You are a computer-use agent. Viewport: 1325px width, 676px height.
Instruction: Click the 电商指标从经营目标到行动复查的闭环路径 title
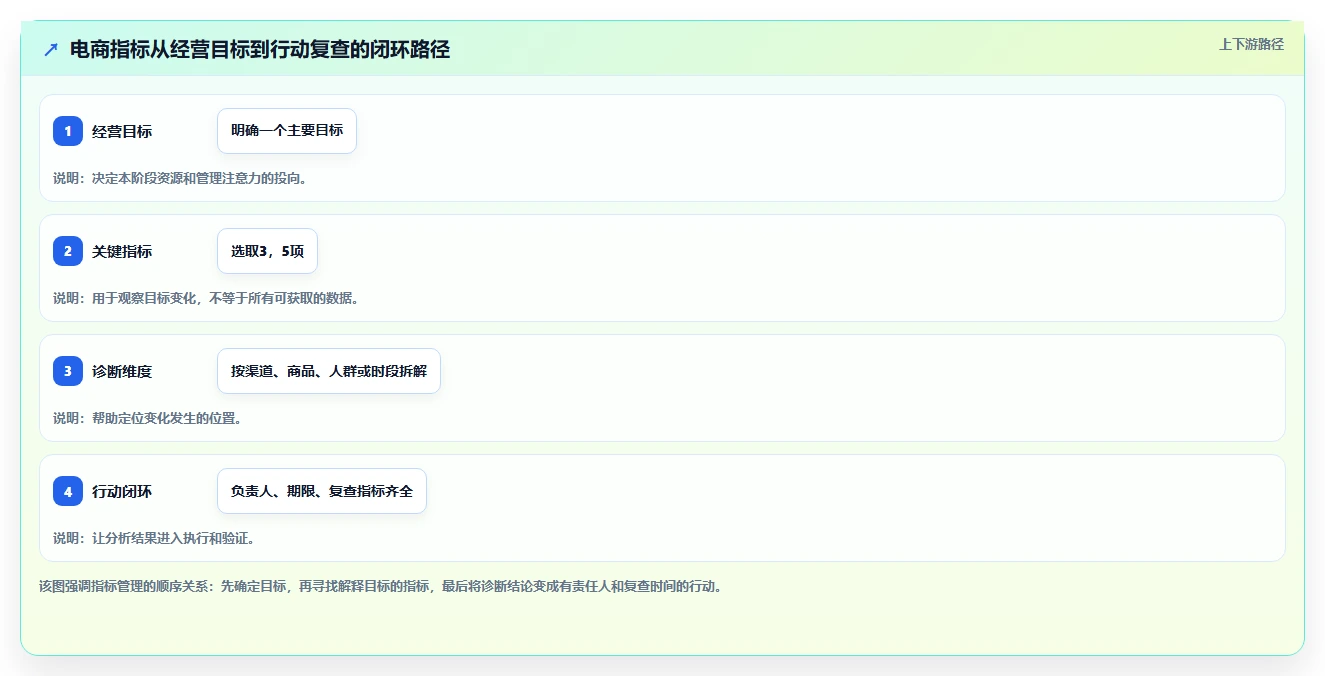coord(260,49)
